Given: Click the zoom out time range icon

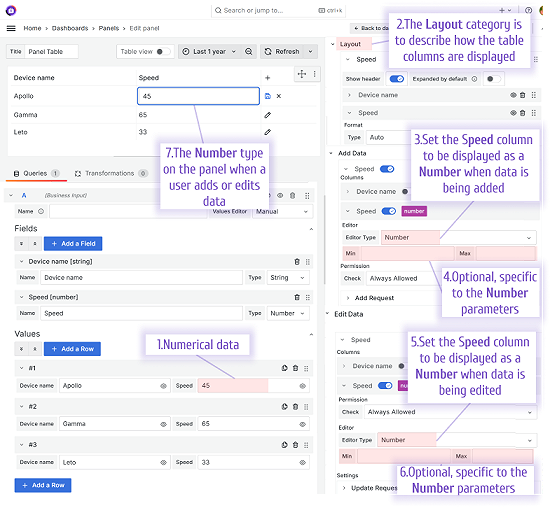Looking at the screenshot, I should click(249, 52).
